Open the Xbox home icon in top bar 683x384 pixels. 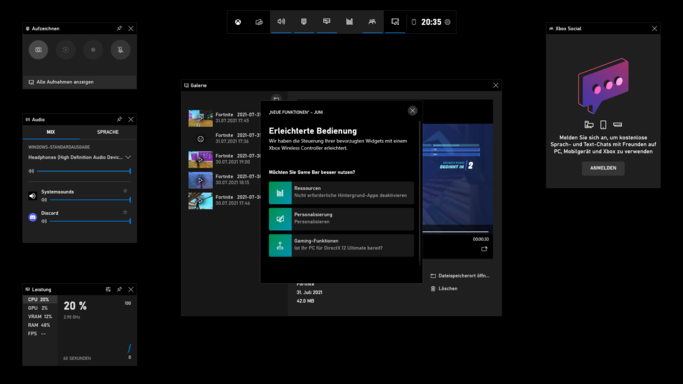pyautogui.click(x=238, y=22)
